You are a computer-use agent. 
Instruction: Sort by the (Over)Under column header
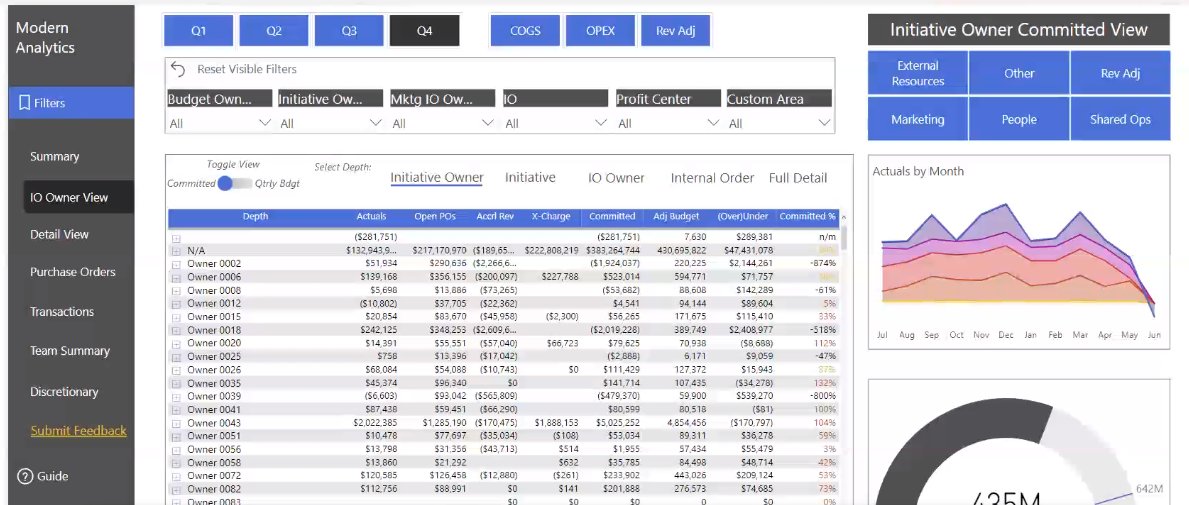[x=742, y=217]
